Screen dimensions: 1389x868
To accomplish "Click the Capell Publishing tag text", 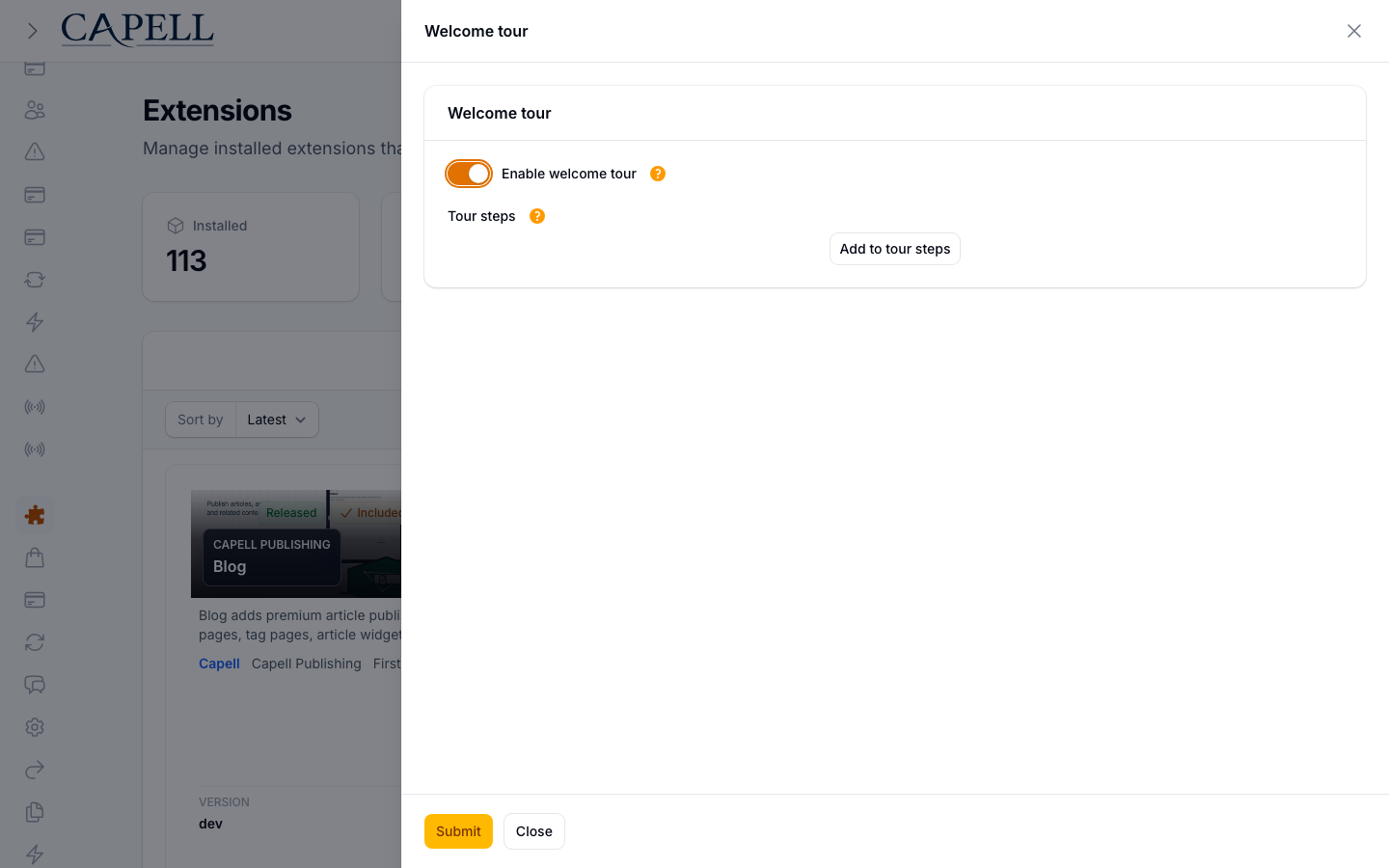I will click(x=307, y=664).
